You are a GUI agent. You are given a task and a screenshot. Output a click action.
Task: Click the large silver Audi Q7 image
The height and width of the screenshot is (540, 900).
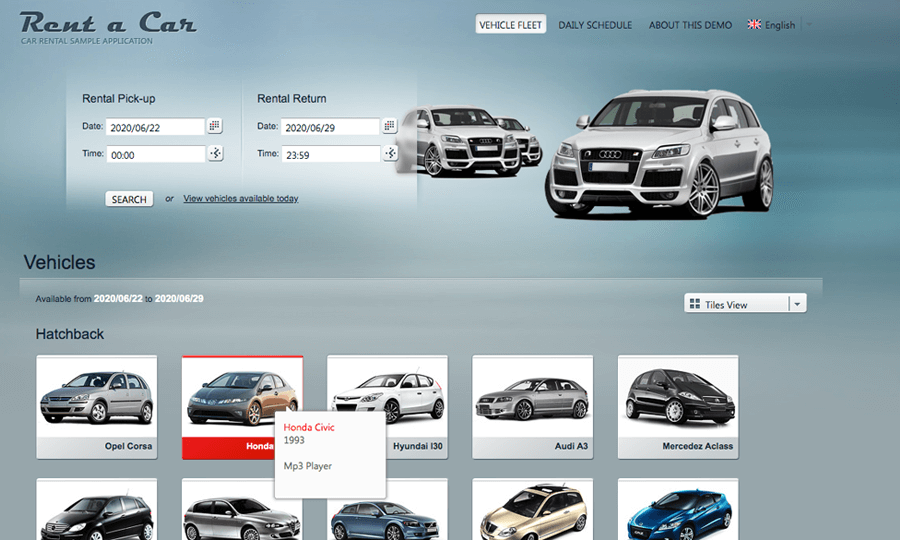[659, 153]
